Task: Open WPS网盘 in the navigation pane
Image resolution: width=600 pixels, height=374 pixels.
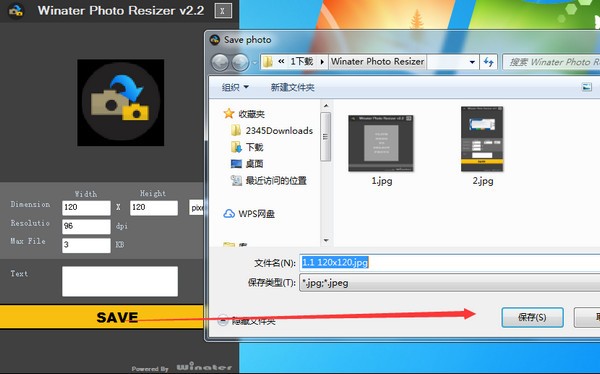Action: pos(256,214)
